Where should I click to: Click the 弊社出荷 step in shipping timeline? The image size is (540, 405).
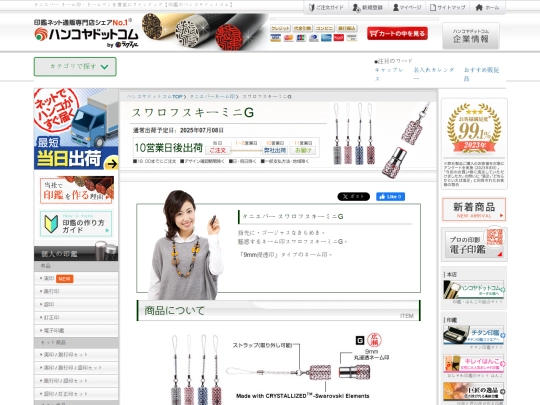pyautogui.click(x=274, y=150)
